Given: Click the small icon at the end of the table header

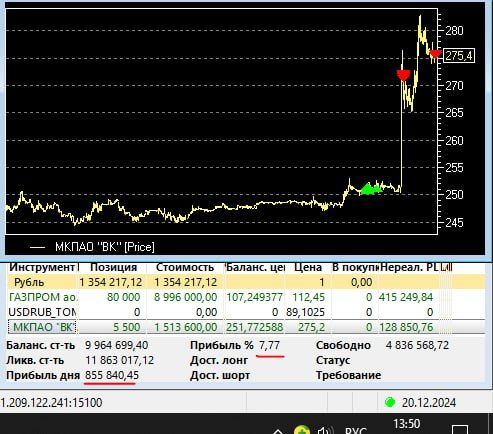Looking at the screenshot, I should coord(446,267).
